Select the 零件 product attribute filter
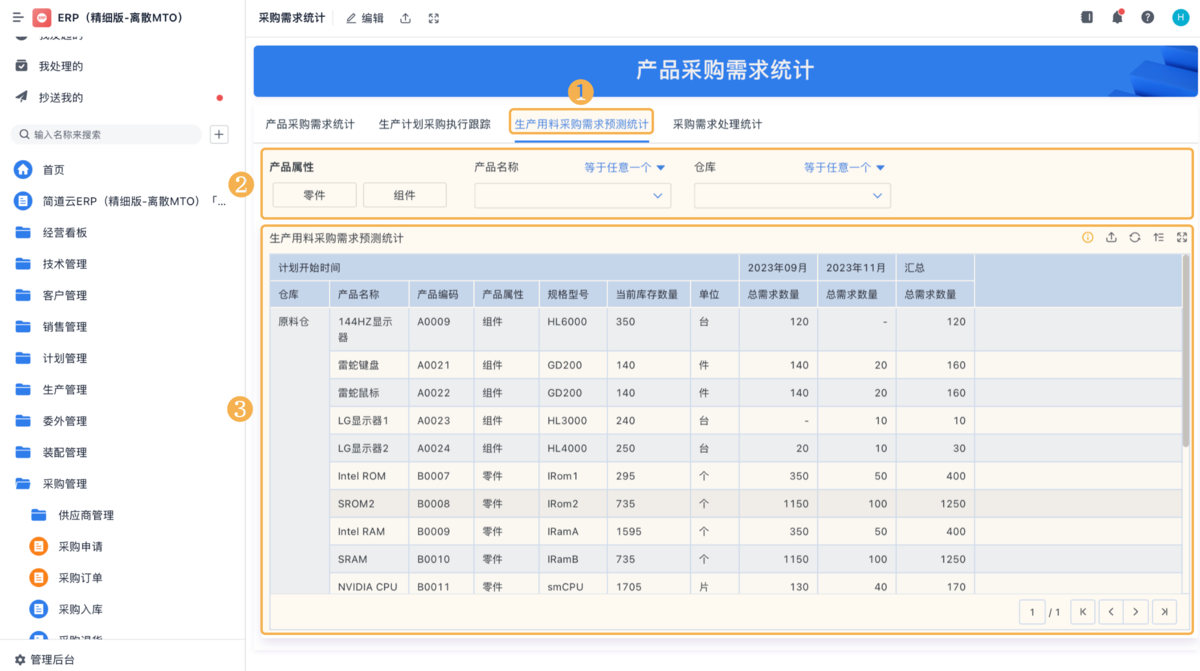 point(314,195)
